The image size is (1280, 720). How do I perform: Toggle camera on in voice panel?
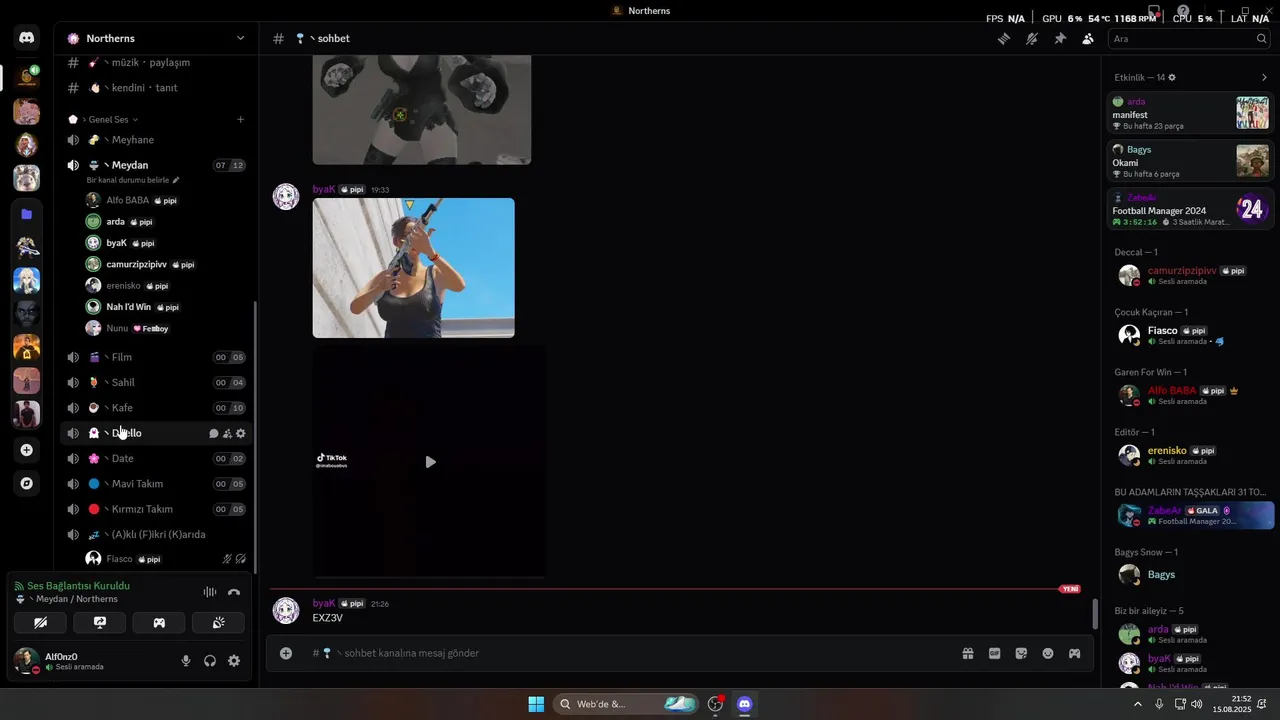click(40, 622)
